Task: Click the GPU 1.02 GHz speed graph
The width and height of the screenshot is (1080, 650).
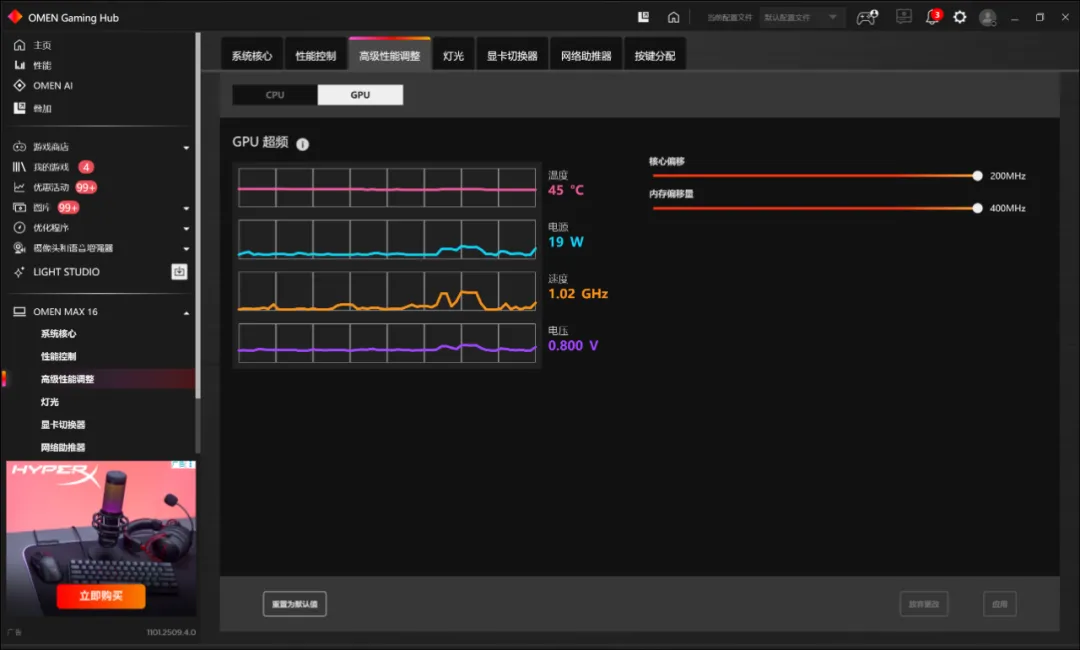Action: pos(386,291)
